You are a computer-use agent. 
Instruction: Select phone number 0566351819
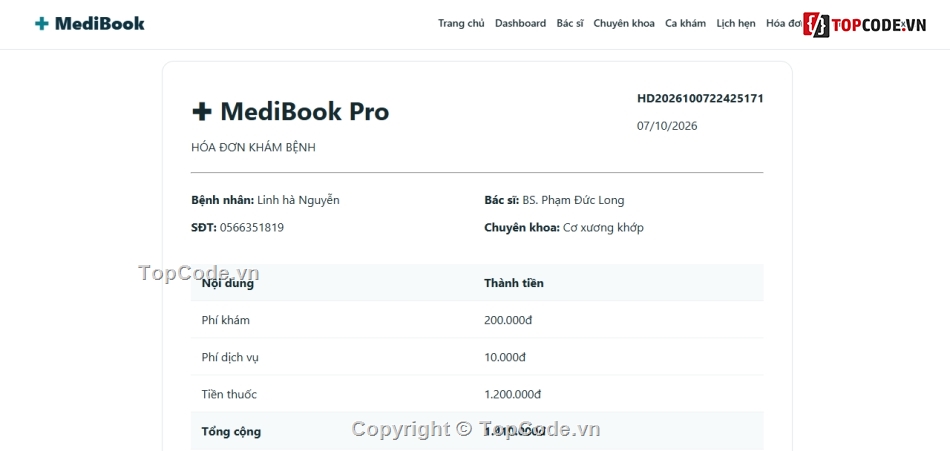pos(251,228)
